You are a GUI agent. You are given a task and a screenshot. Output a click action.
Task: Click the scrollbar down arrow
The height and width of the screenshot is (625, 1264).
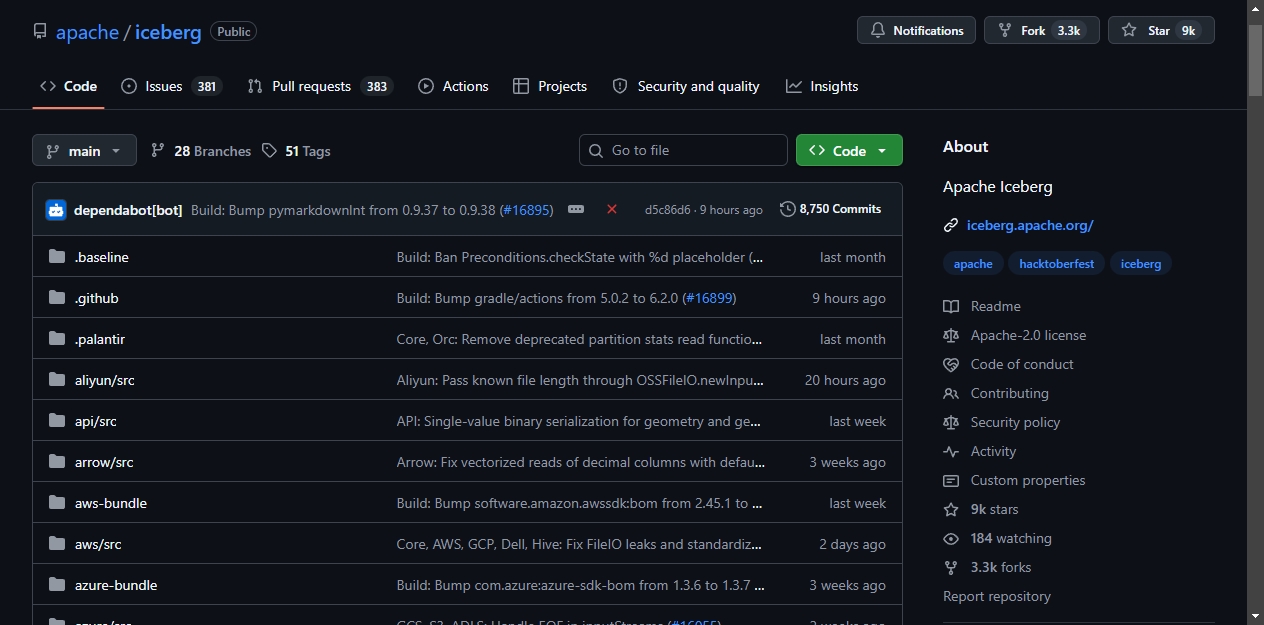pos(1256,616)
